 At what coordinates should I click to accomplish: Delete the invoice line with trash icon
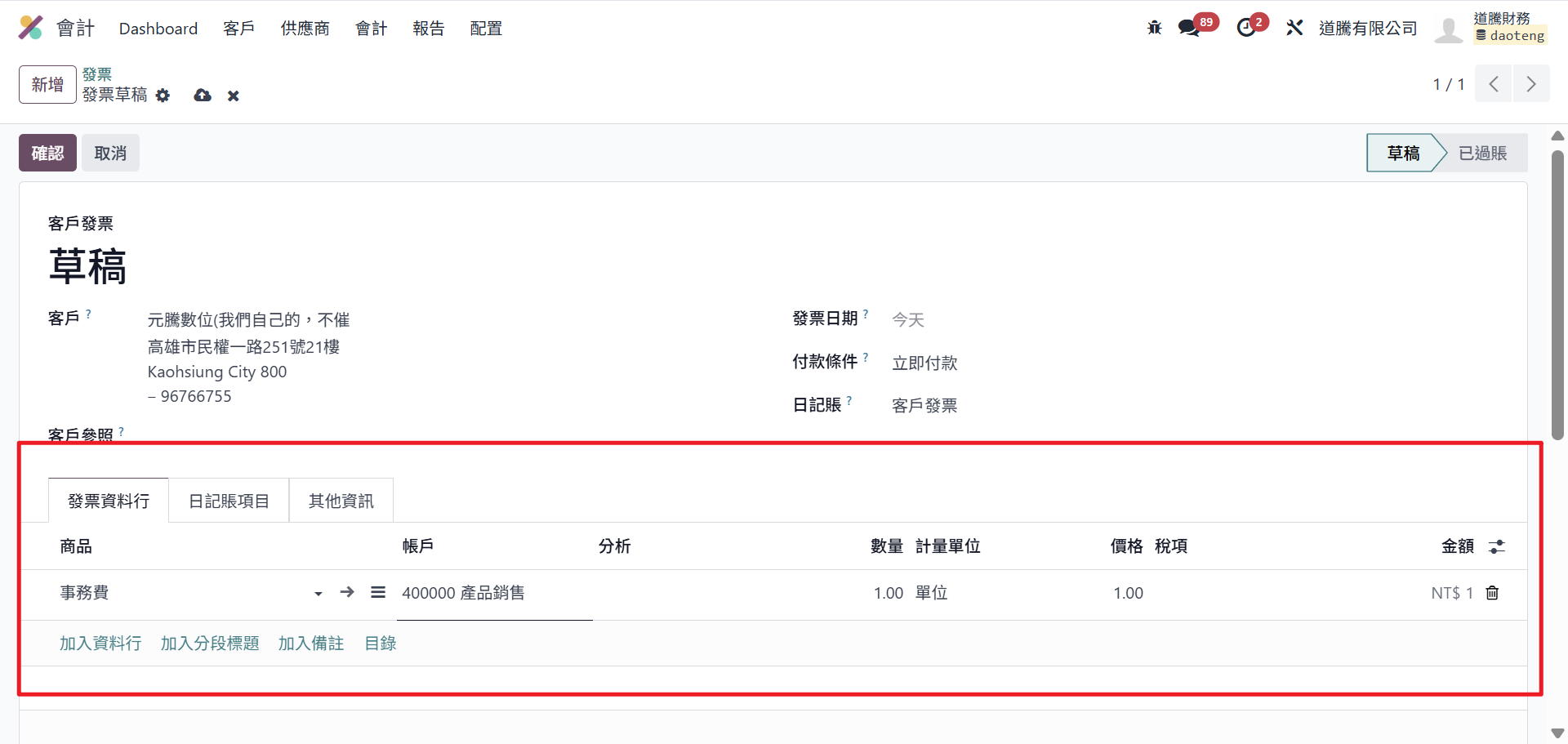(x=1492, y=593)
